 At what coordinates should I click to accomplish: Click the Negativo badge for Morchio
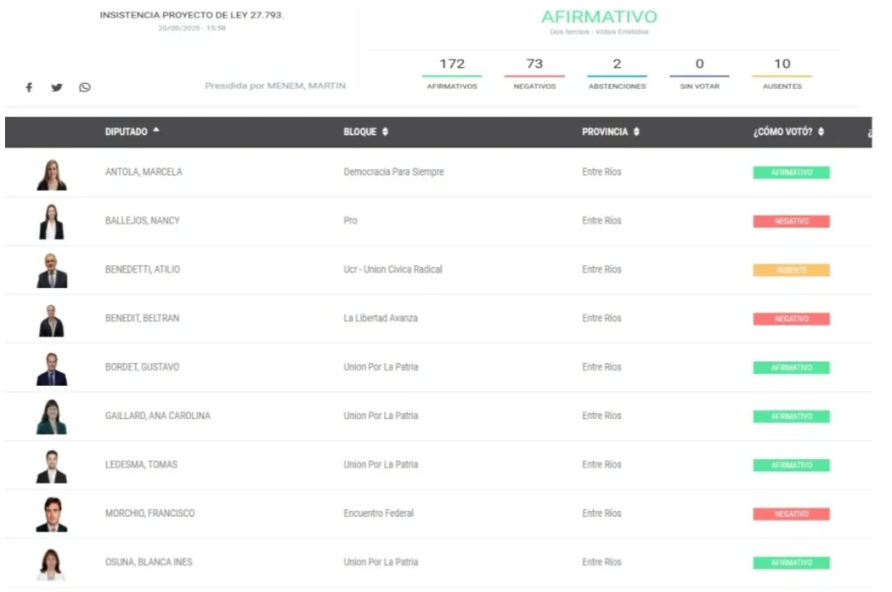tap(791, 514)
